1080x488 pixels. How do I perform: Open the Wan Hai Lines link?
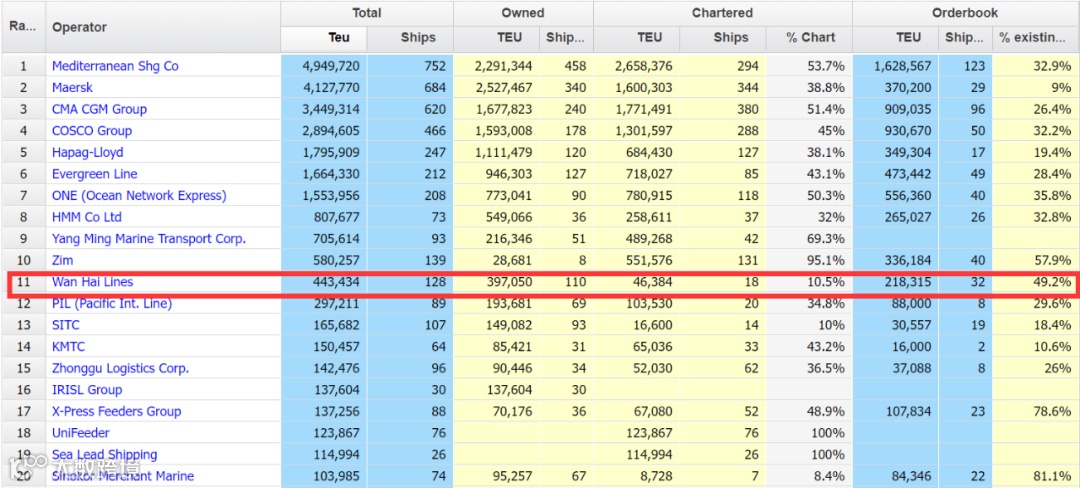[x=92, y=282]
